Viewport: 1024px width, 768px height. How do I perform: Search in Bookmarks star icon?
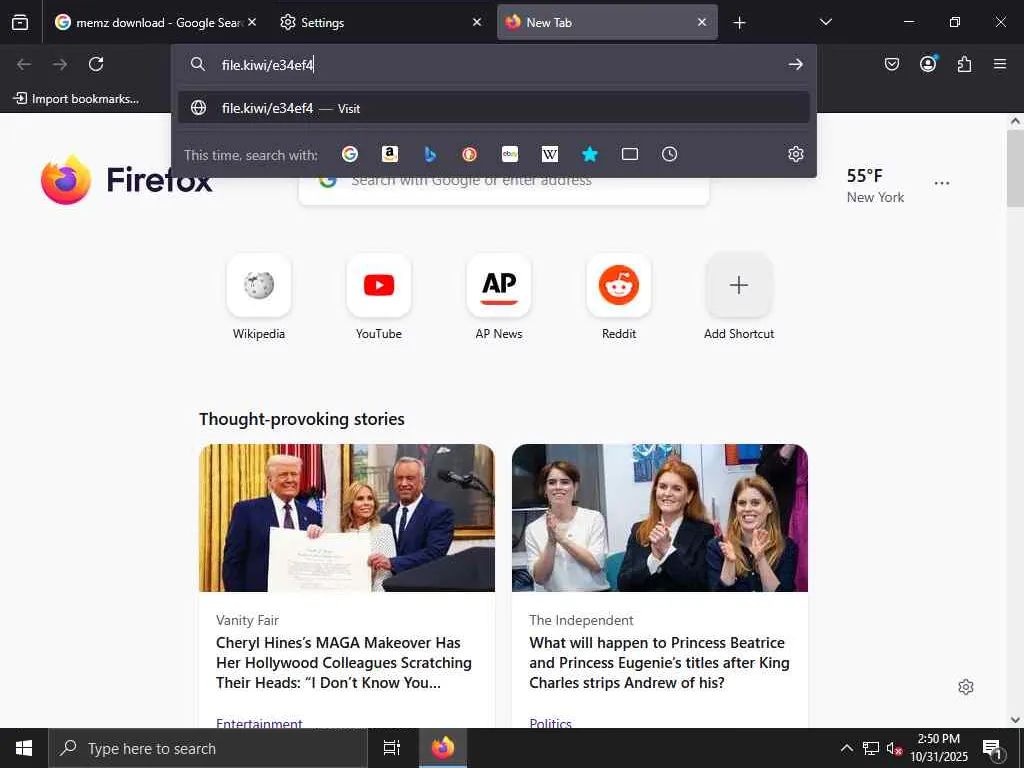590,154
